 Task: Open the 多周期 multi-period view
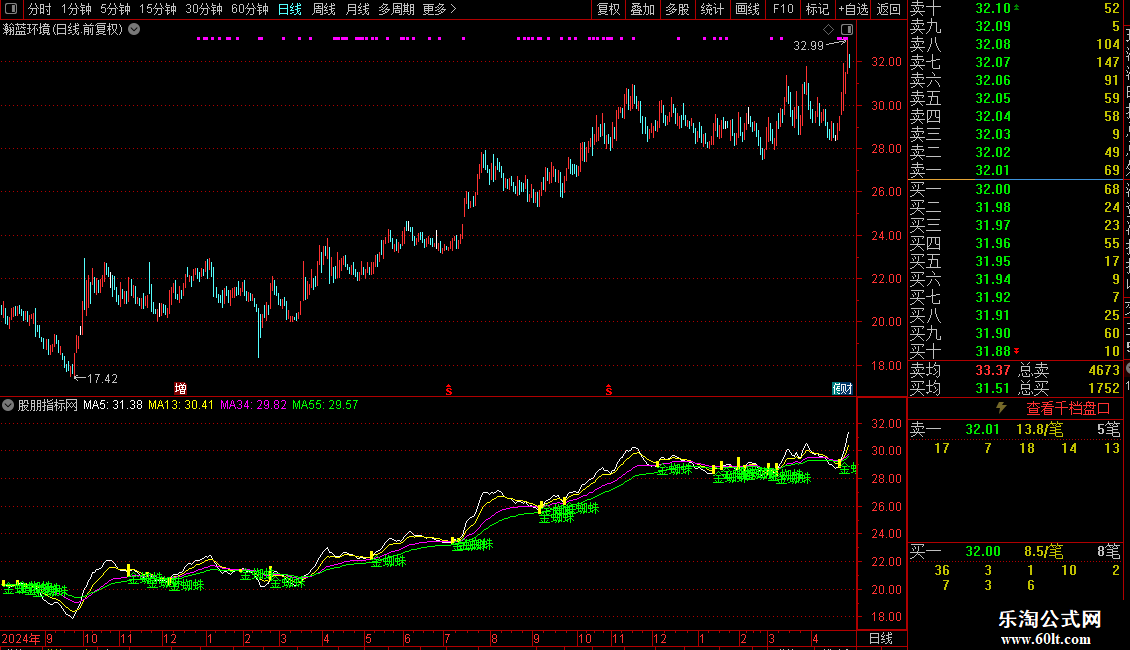396,9
